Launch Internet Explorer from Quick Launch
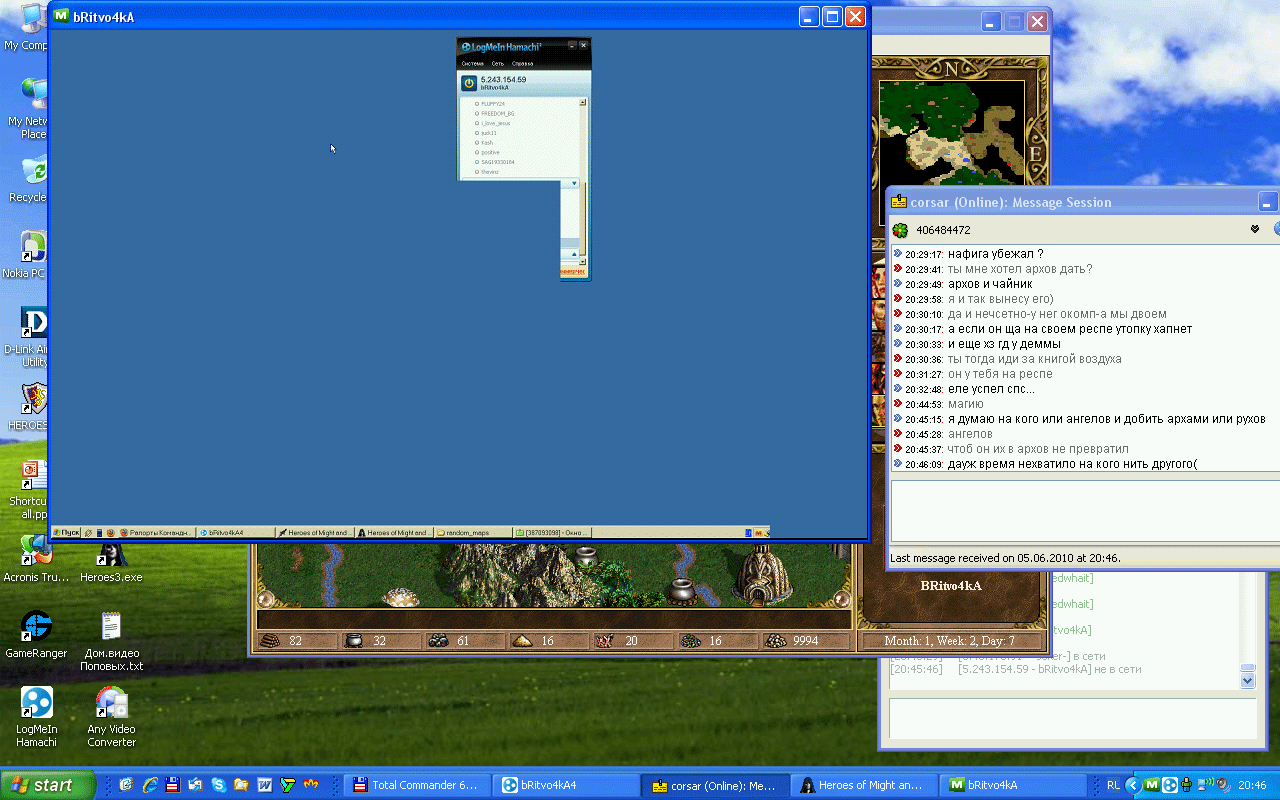1280x800 pixels. click(x=150, y=785)
